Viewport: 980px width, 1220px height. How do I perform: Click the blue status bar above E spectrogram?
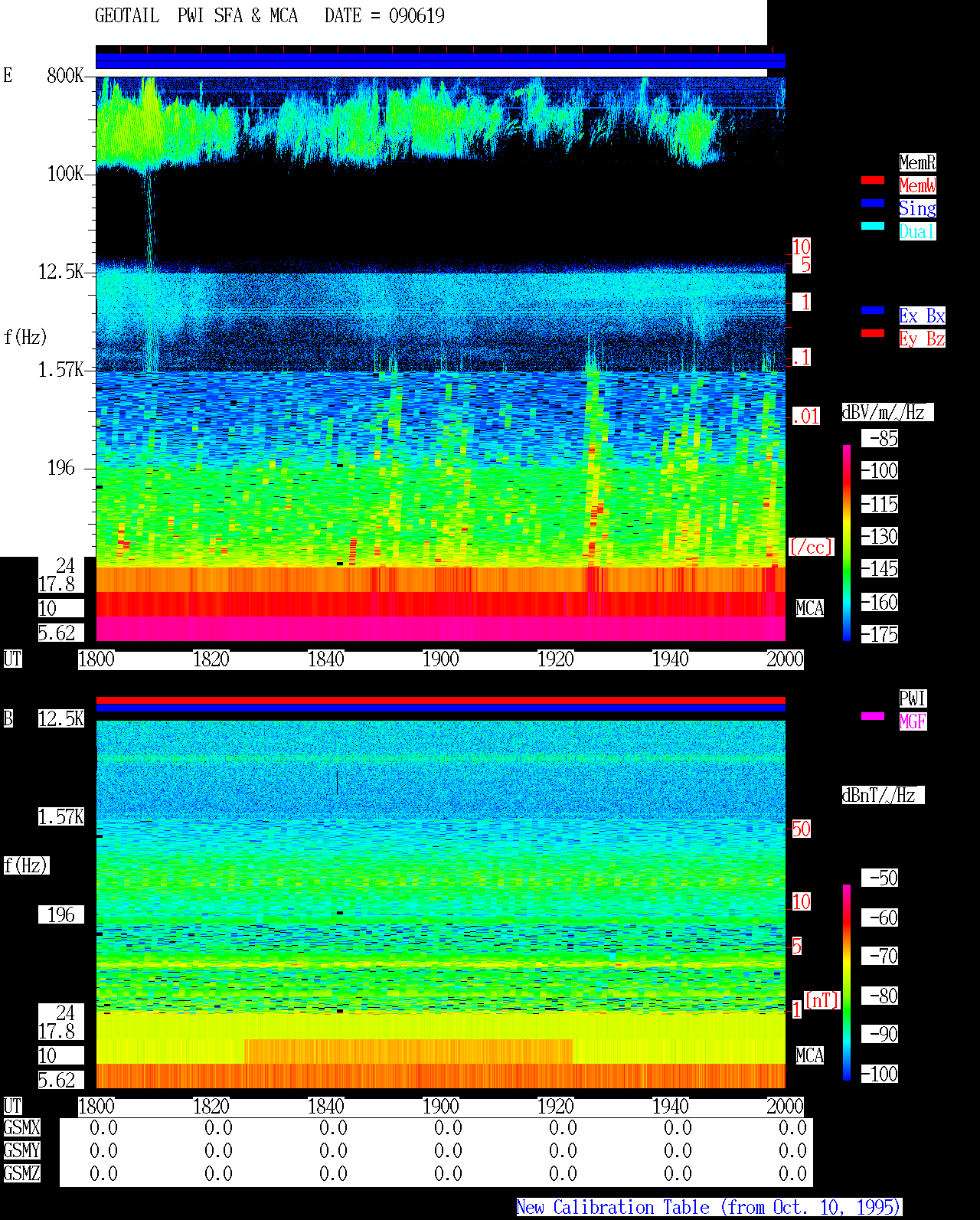tap(440, 61)
